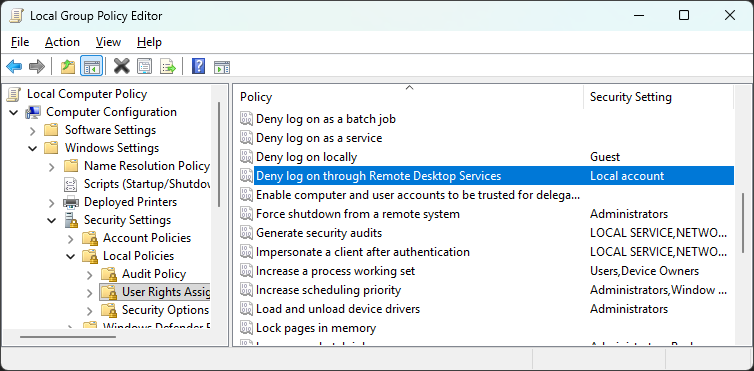This screenshot has width=754, height=371.
Task: Expand Audit Policy node
Action: coord(89,275)
